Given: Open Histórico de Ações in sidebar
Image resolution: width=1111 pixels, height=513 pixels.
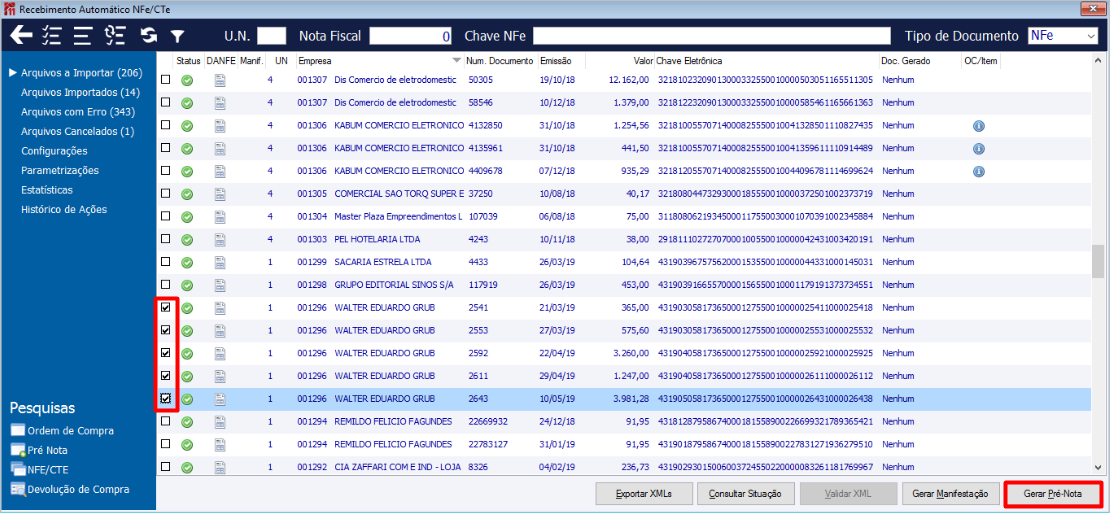Looking at the screenshot, I should (x=64, y=209).
